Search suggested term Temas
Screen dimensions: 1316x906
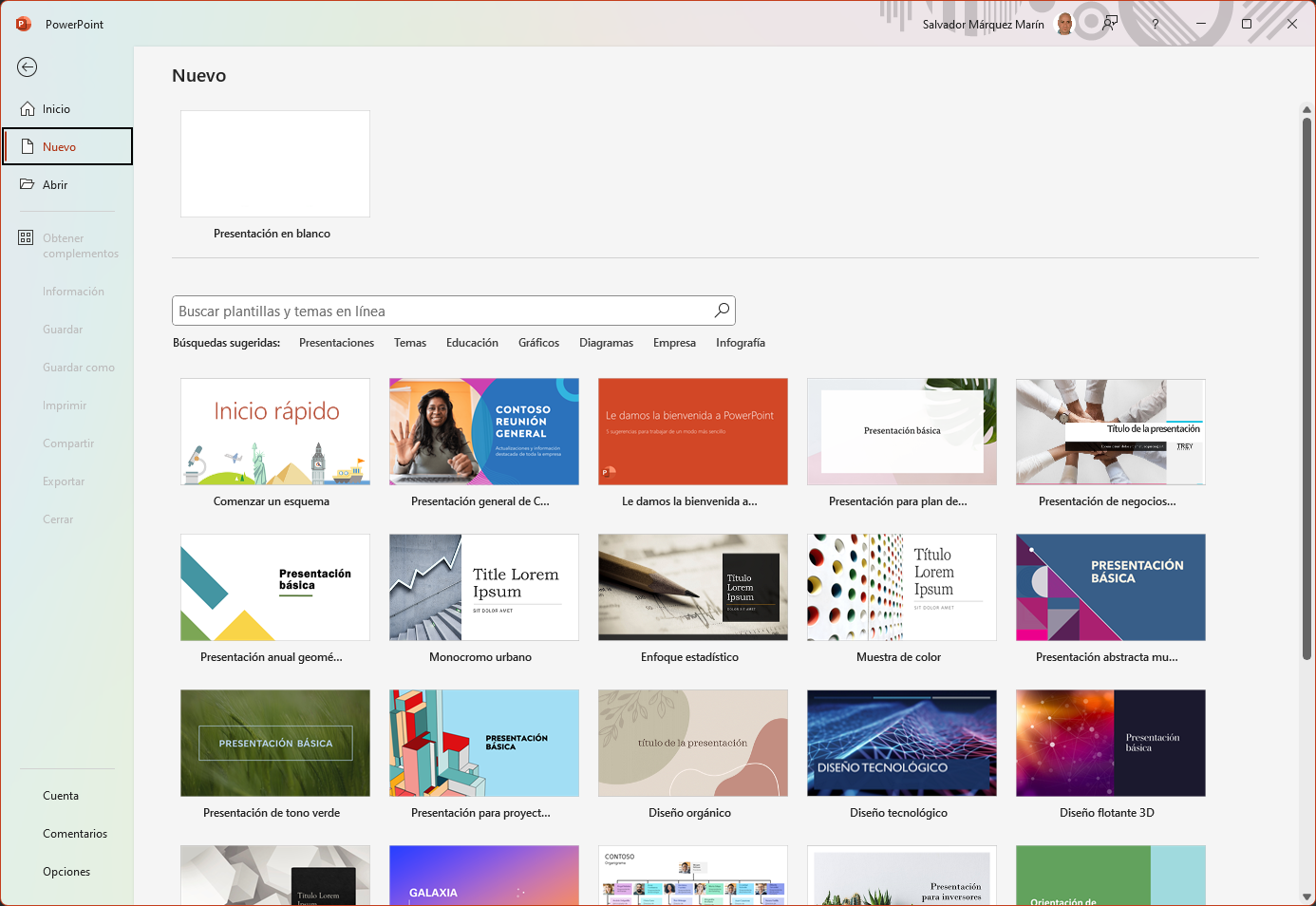(410, 343)
